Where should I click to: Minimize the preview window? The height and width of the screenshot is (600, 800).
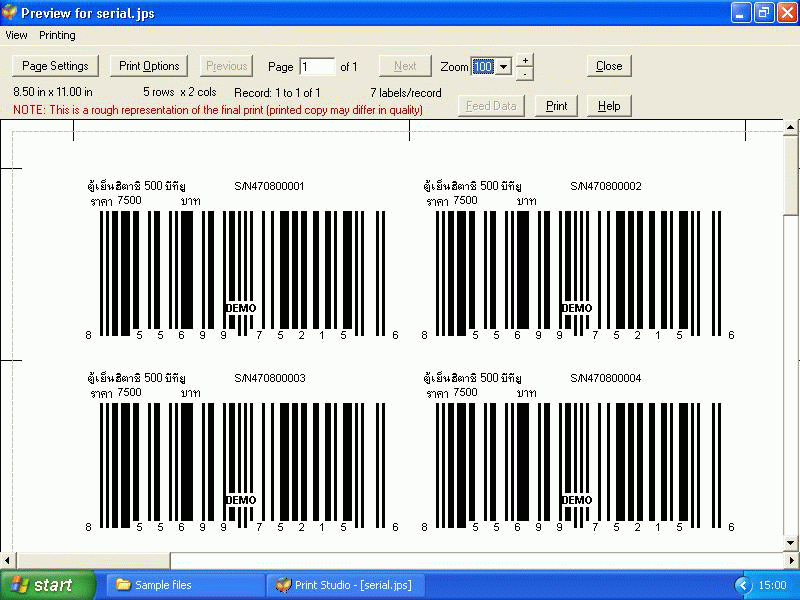click(x=740, y=13)
